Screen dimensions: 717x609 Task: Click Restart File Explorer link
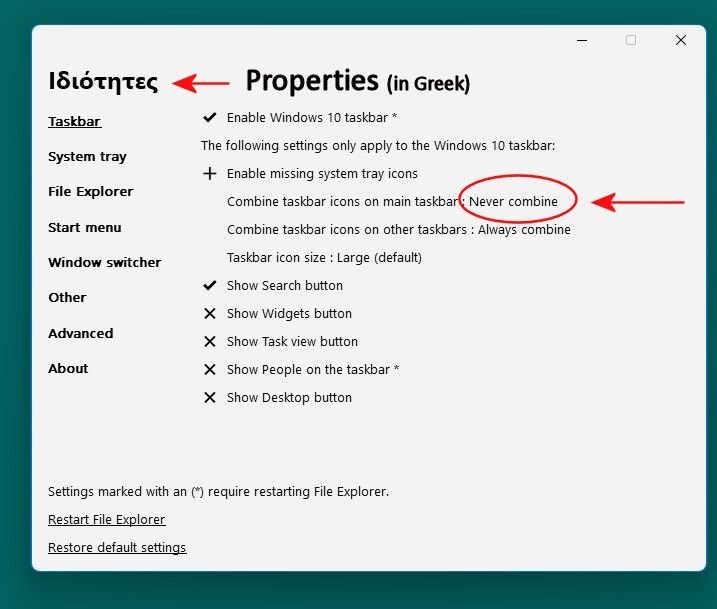click(107, 520)
